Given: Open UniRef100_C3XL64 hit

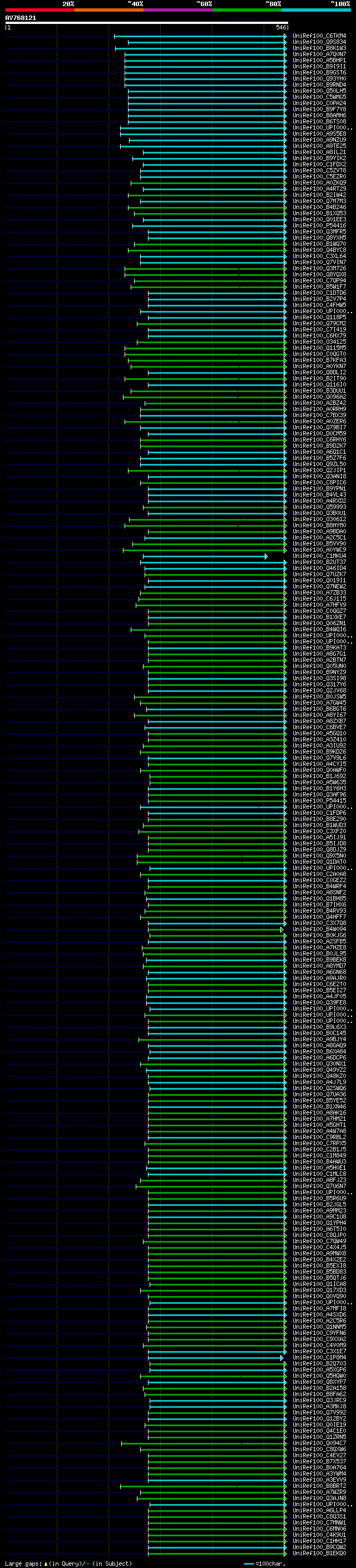Looking at the screenshot, I should [319, 256].
